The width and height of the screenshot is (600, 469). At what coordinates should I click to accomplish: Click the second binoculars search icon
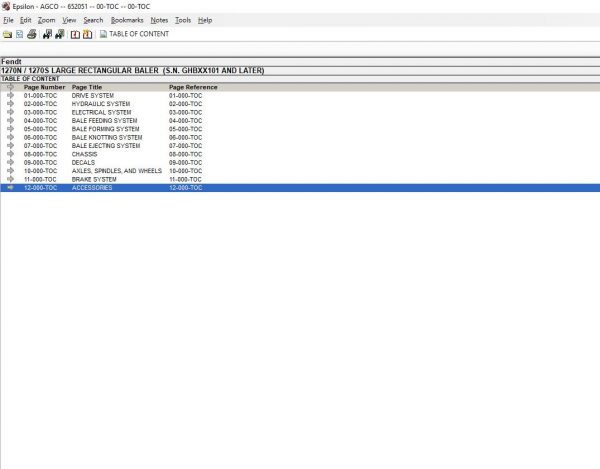[59, 34]
